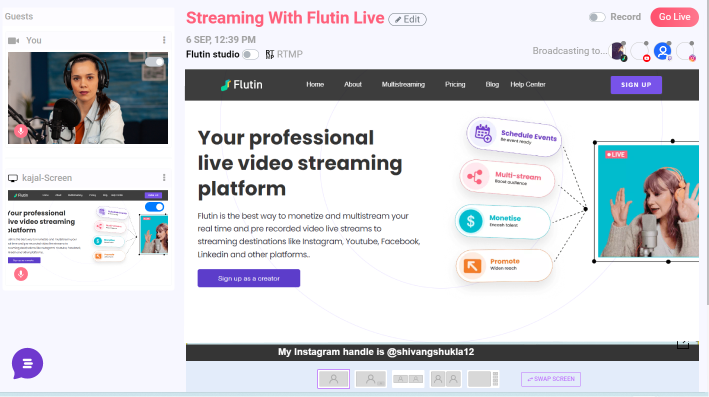Open options menu for You guest

[164, 40]
